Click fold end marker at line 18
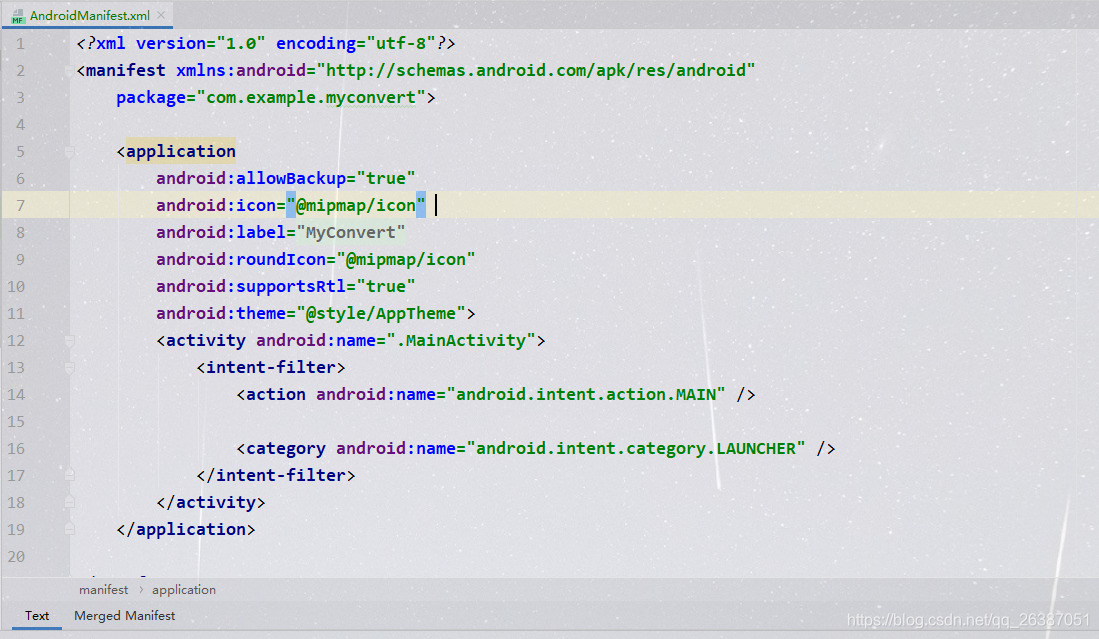This screenshot has height=639, width=1099. [x=69, y=502]
